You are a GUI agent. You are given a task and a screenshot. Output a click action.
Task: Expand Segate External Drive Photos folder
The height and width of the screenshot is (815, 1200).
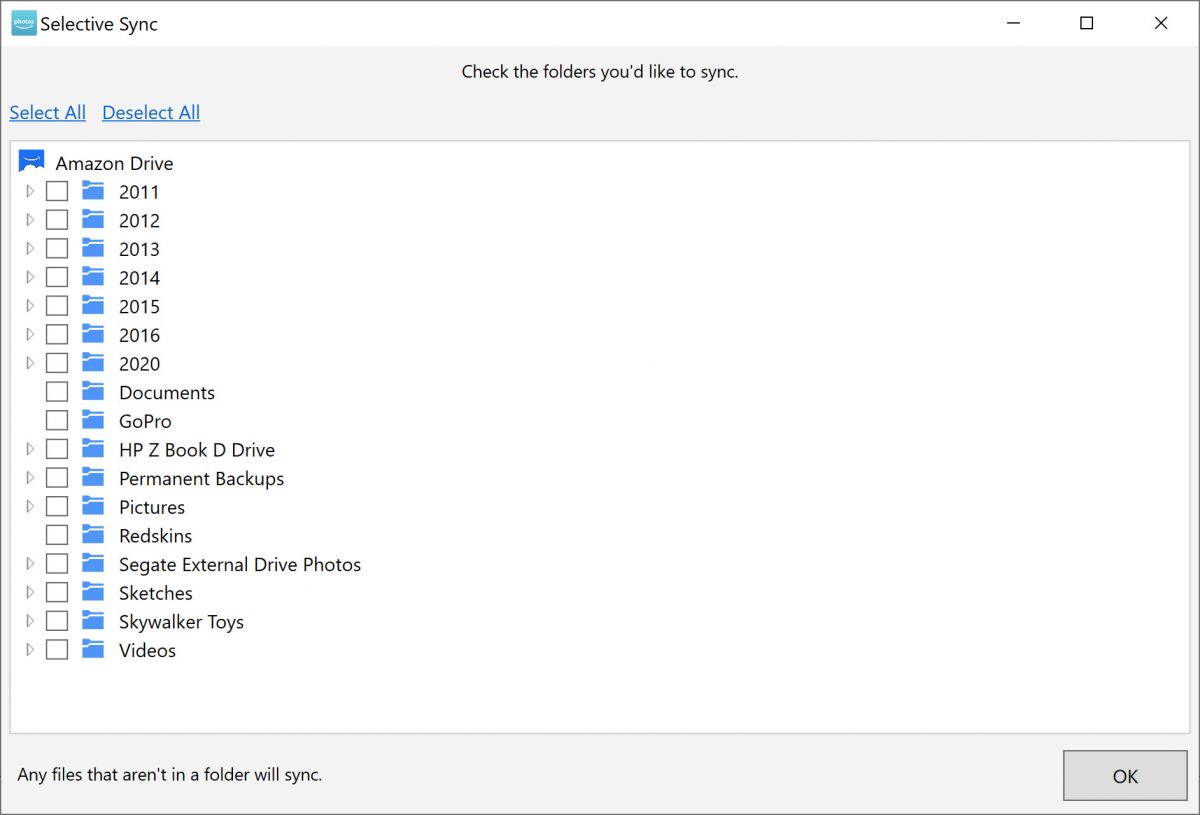tap(30, 564)
